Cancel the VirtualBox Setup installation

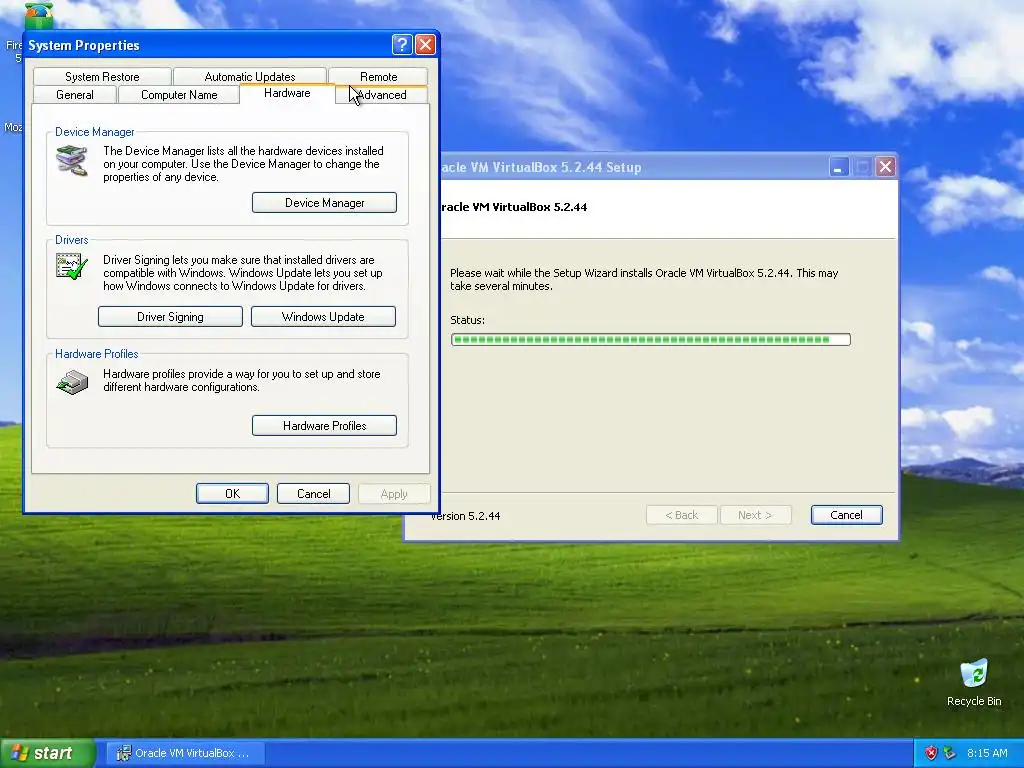click(x=846, y=515)
